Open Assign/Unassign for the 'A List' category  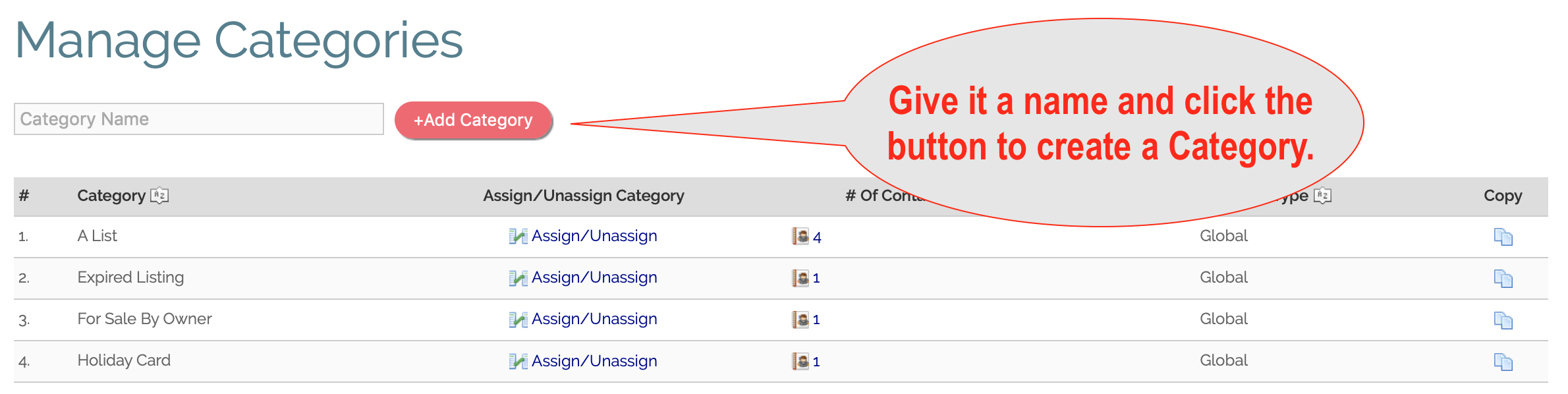coord(595,236)
